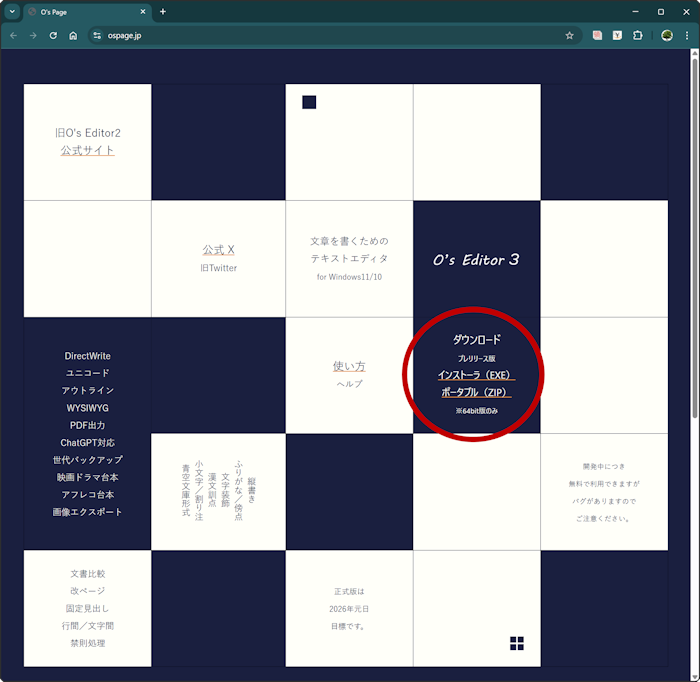Image resolution: width=700 pixels, height=682 pixels.
Task: Click the four-square grid icon at bottom
Action: [x=516, y=643]
